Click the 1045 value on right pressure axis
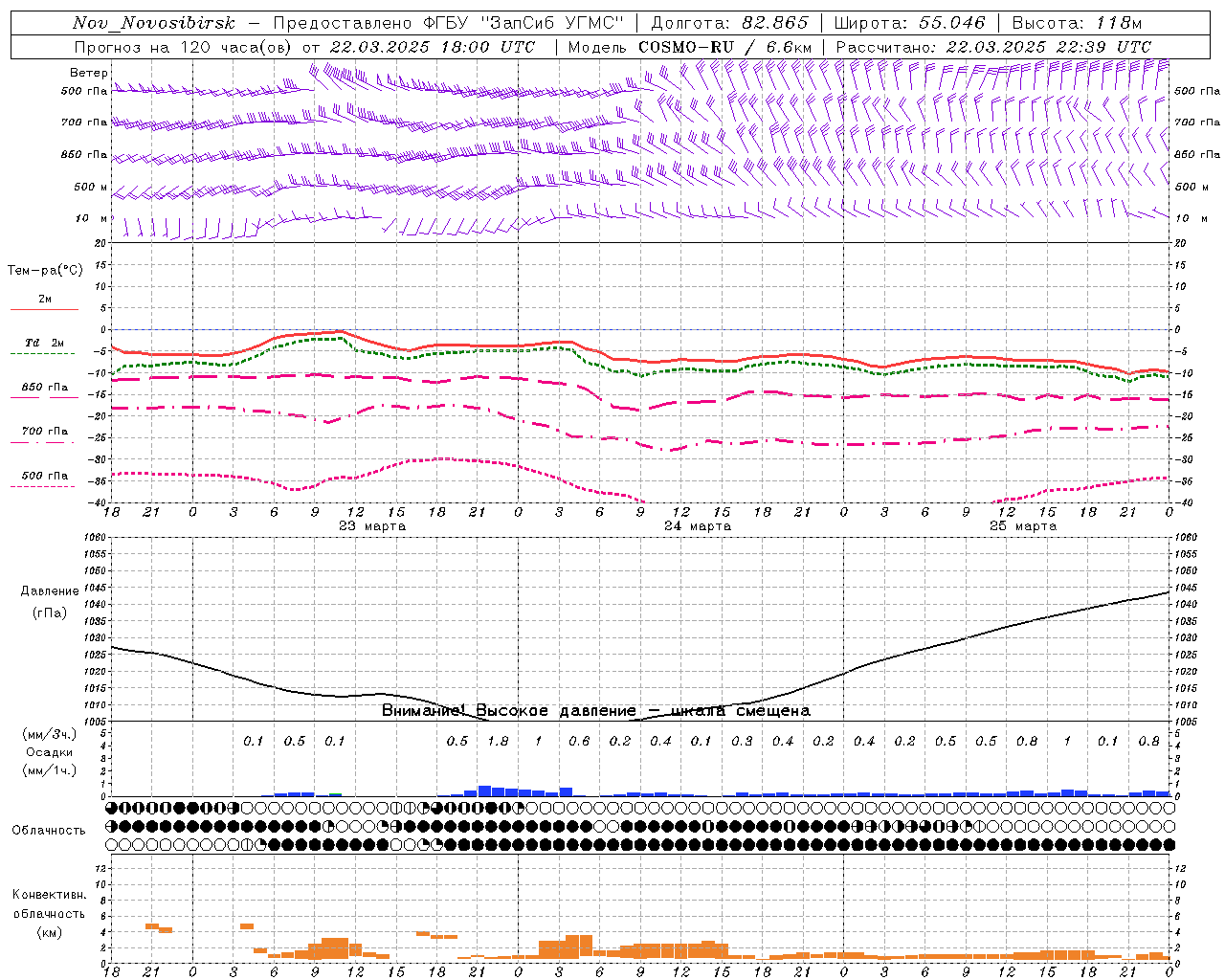The image size is (1225, 980). pos(1186,588)
